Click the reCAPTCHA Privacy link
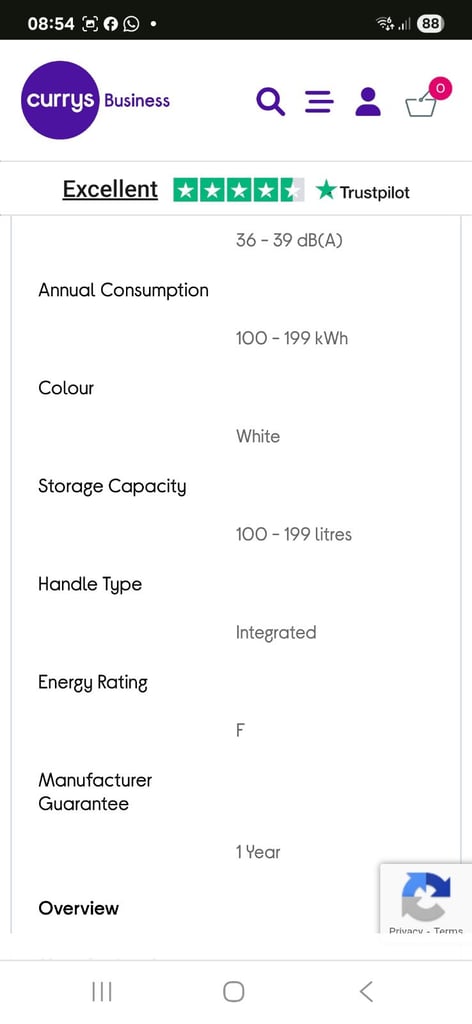The width and height of the screenshot is (472, 1024). coord(405,930)
